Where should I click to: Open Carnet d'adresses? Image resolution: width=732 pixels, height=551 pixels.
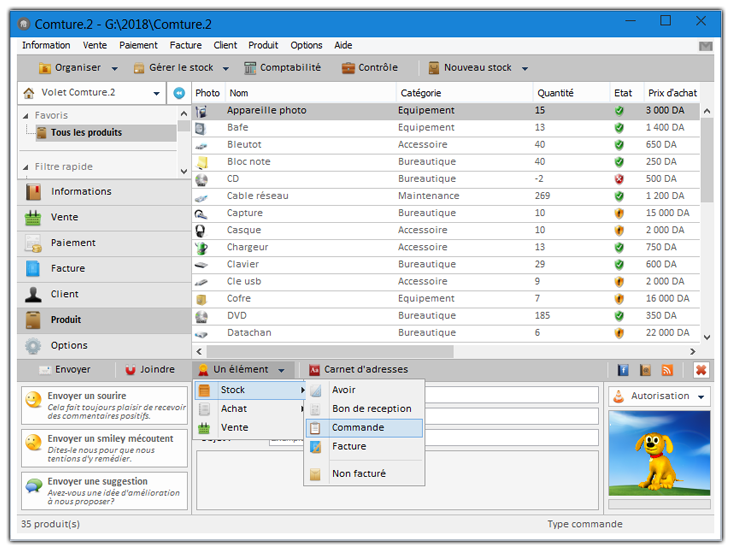tap(359, 370)
